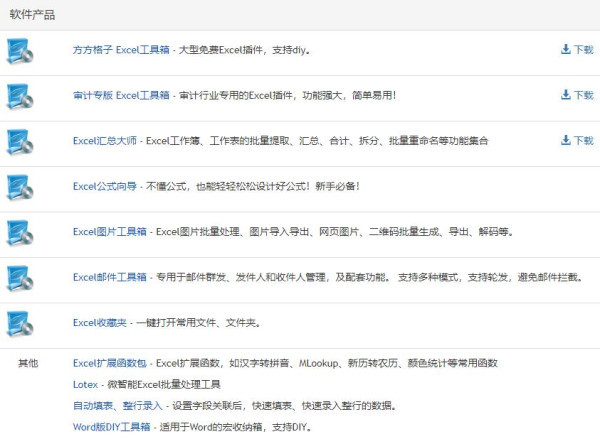Open the Excel汇总大师 product link

click(x=105, y=141)
